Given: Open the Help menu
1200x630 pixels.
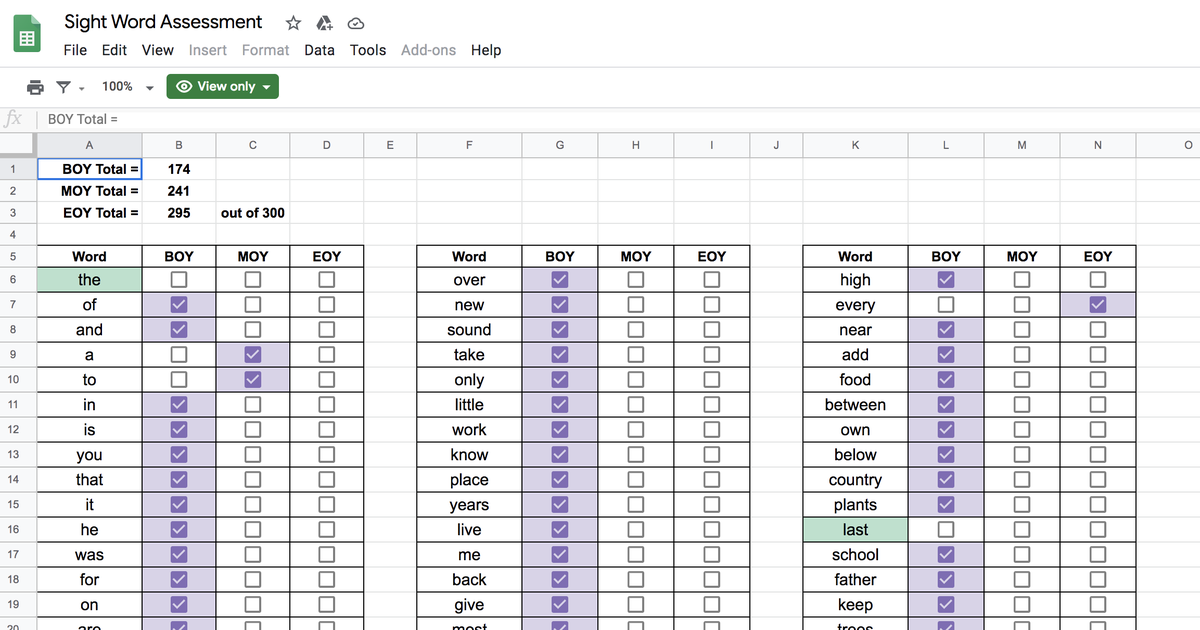Looking at the screenshot, I should pos(486,50).
